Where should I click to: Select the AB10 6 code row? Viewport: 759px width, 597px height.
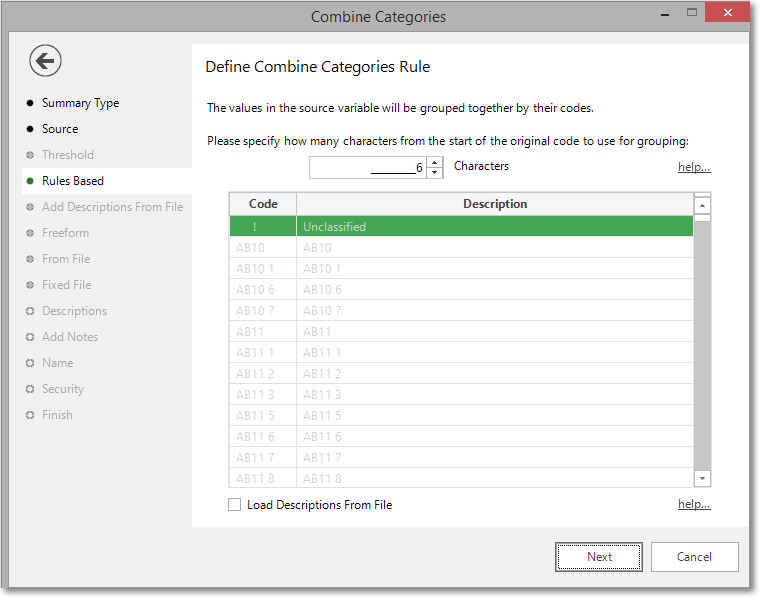pyautogui.click(x=461, y=290)
